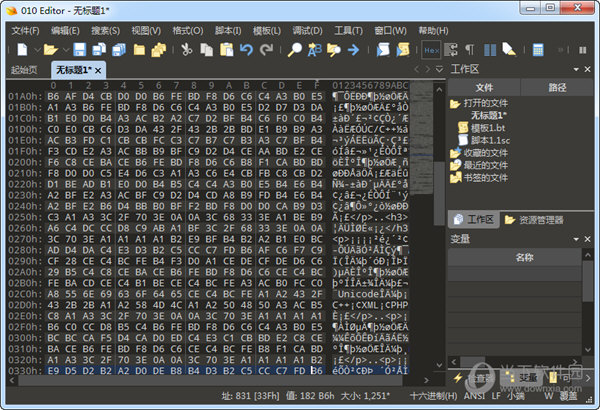600x410 pixels.
Task: Redo the last edit
Action: click(x=266, y=50)
